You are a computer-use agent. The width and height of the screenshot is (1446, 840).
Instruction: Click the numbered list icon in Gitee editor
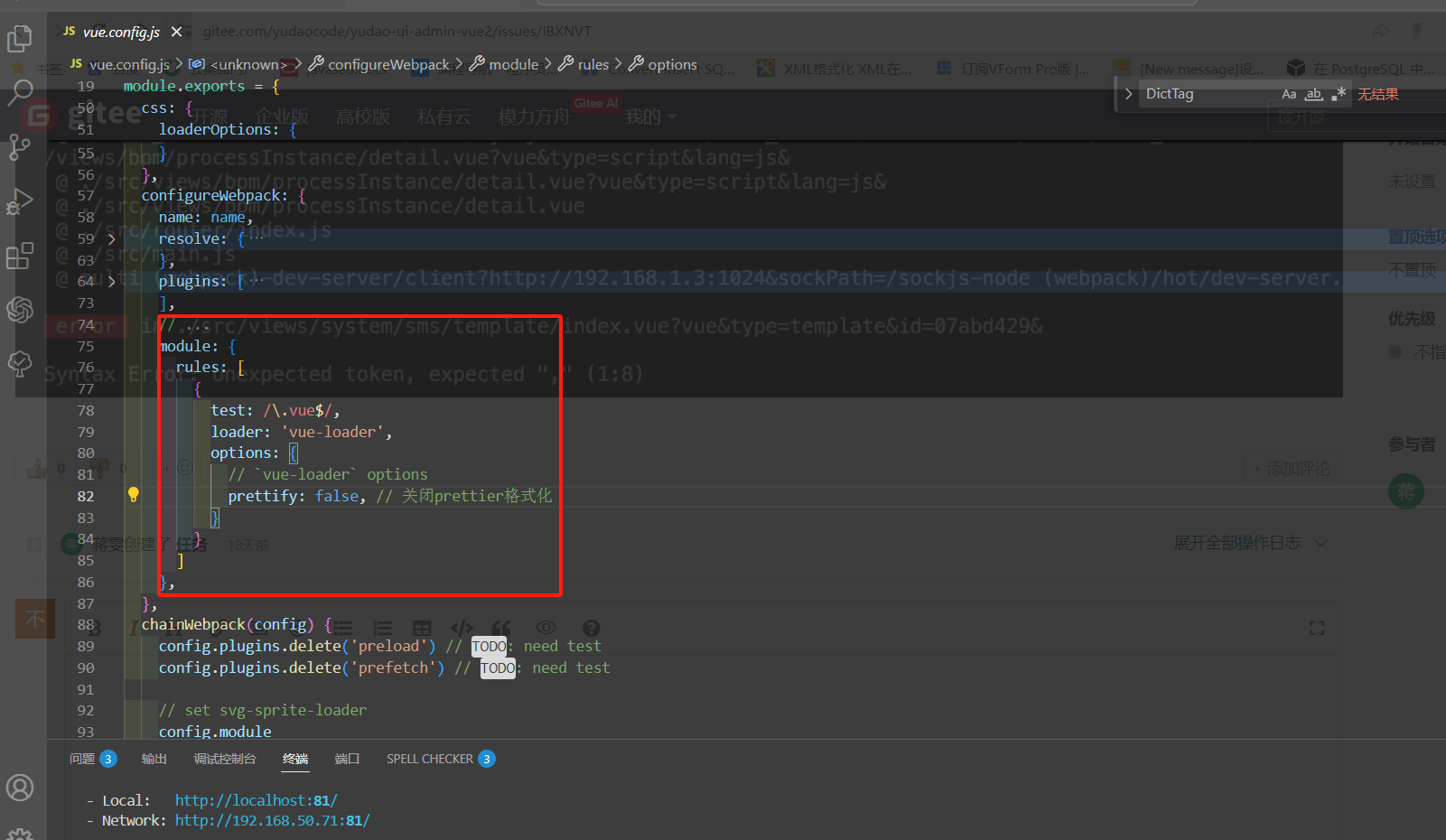[x=382, y=628]
